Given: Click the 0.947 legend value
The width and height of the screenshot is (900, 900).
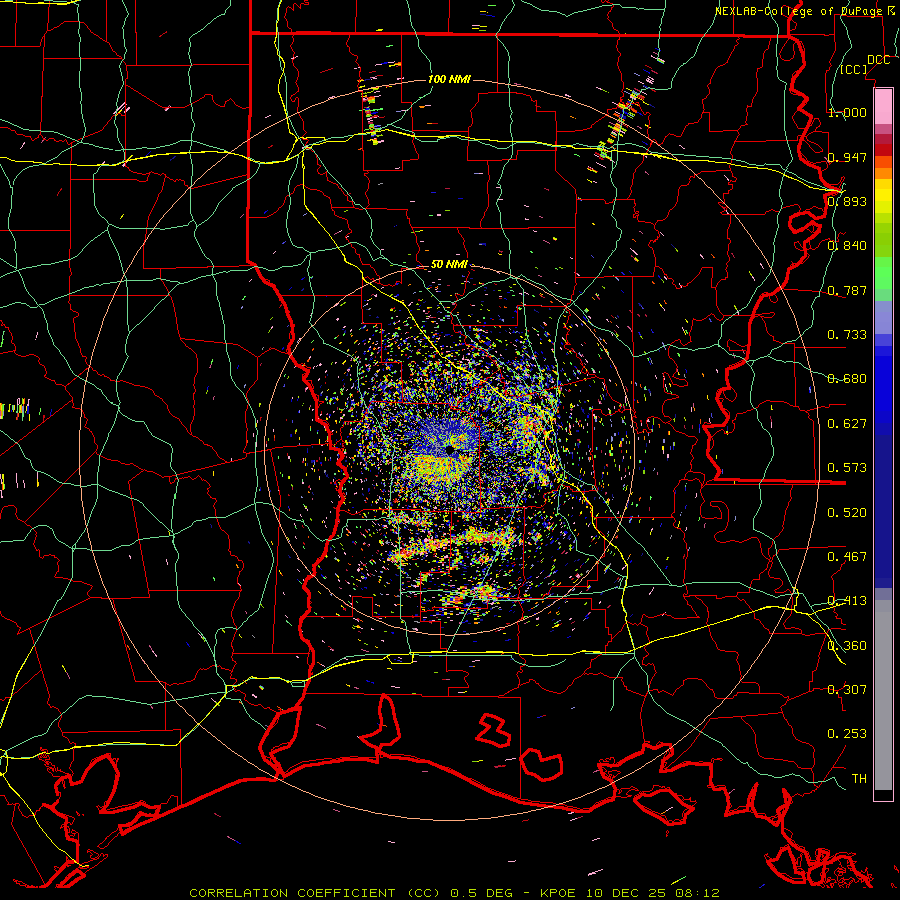Looking at the screenshot, I should 847,157.
